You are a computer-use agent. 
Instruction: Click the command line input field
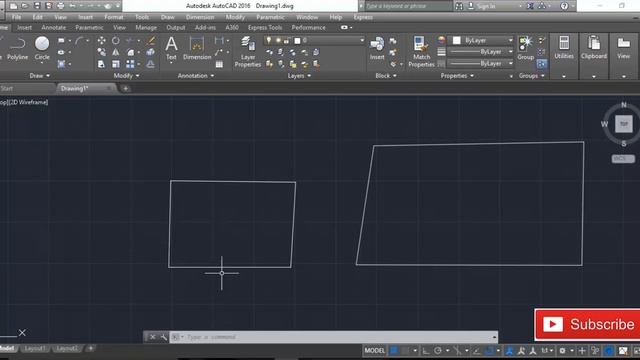pyautogui.click(x=333, y=337)
